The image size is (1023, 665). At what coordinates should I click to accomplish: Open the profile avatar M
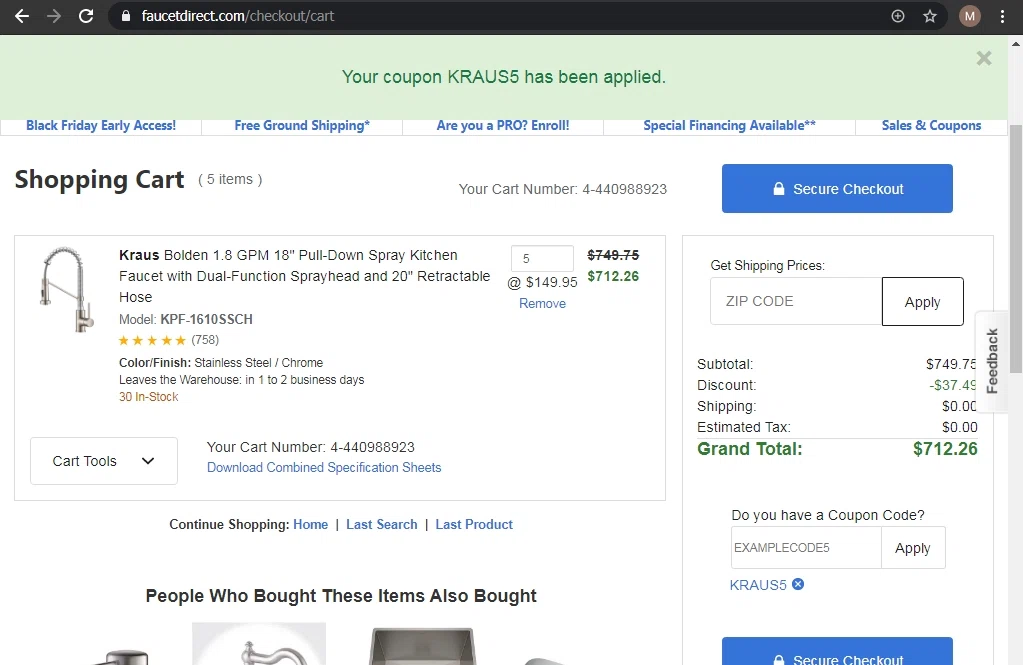pyautogui.click(x=970, y=16)
